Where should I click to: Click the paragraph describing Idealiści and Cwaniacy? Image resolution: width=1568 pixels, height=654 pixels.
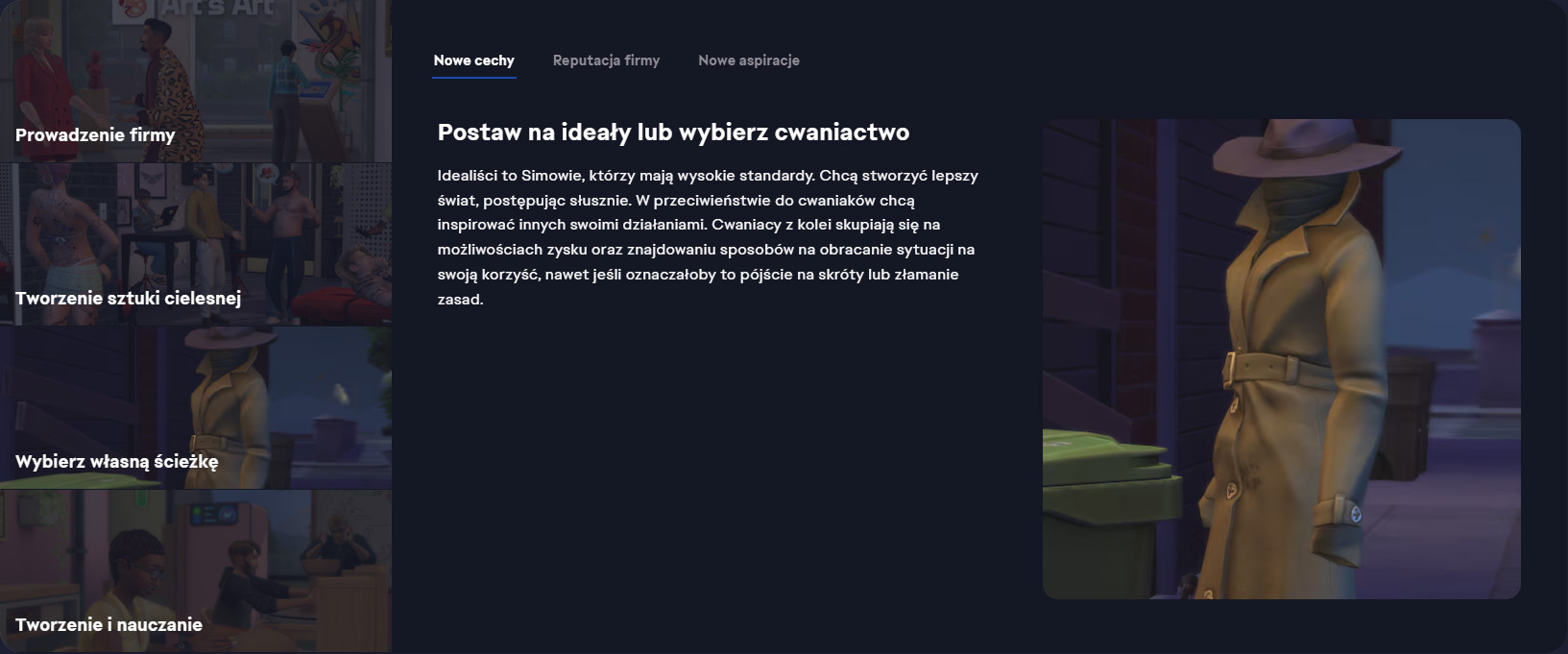708,237
